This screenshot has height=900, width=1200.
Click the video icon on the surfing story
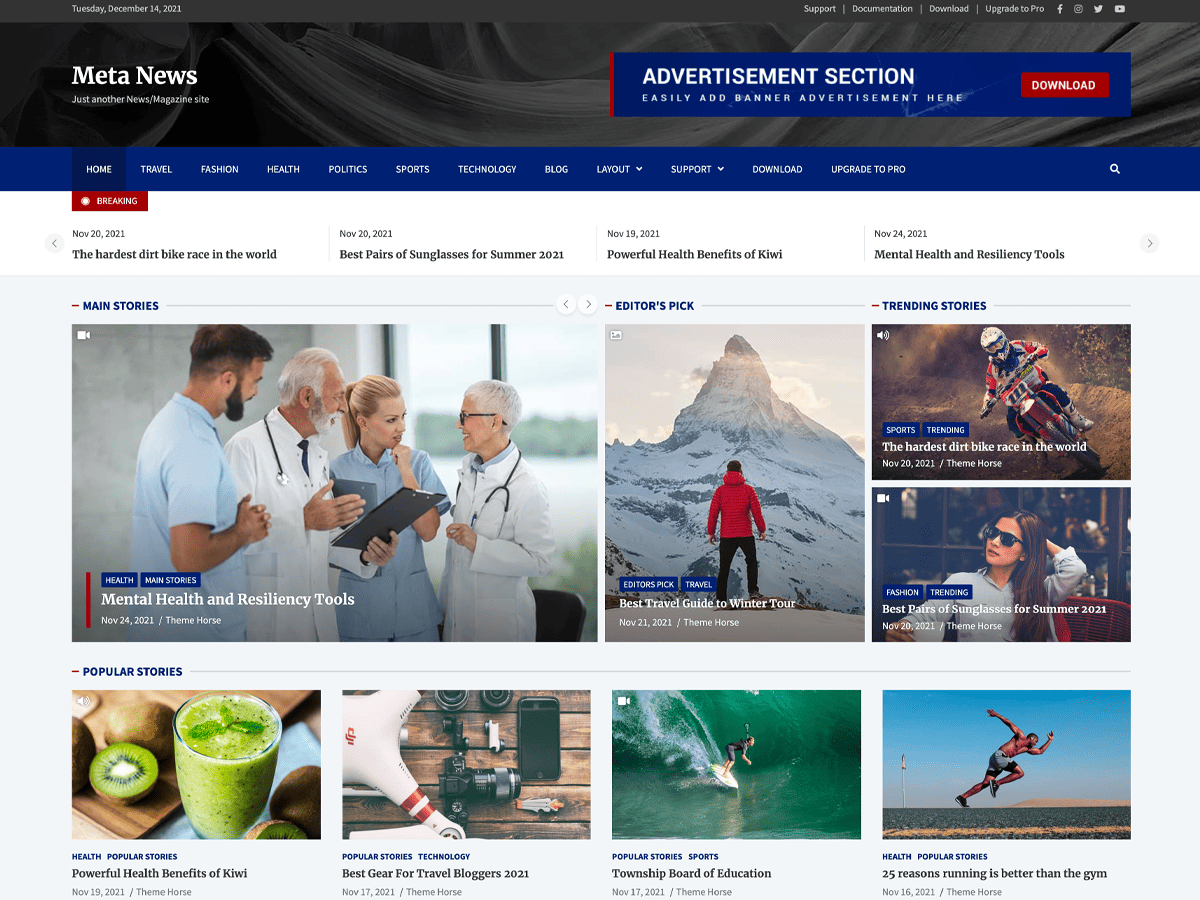[624, 701]
